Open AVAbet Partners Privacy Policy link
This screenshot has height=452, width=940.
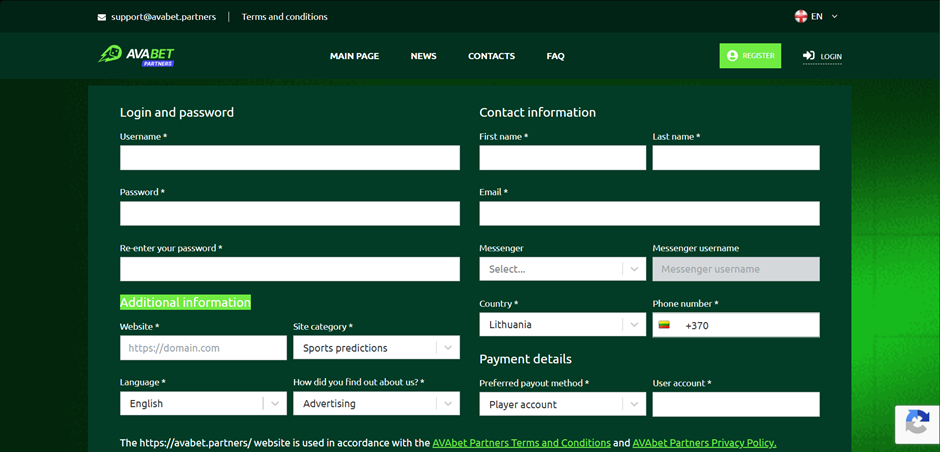(704, 443)
